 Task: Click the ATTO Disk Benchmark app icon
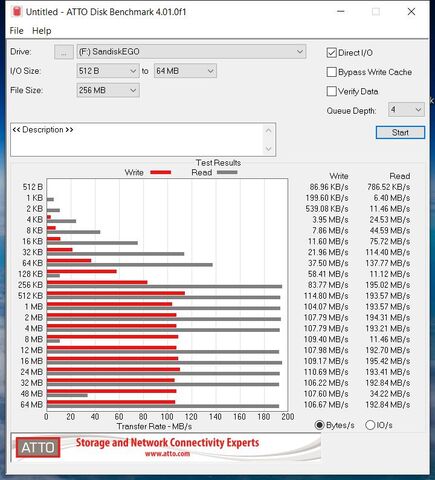coord(16,12)
